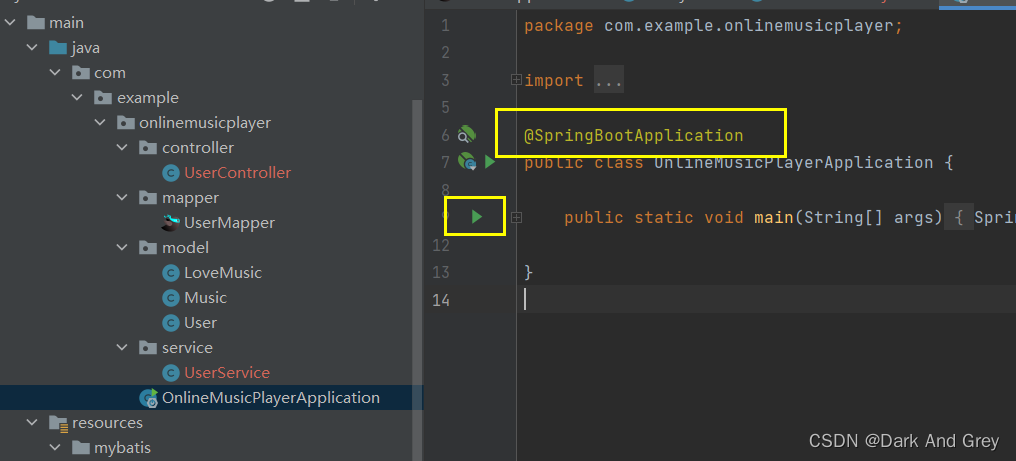The image size is (1016, 461).
Task: Select OnlineMusicPlayerApplication label in project tree
Action: 271,398
